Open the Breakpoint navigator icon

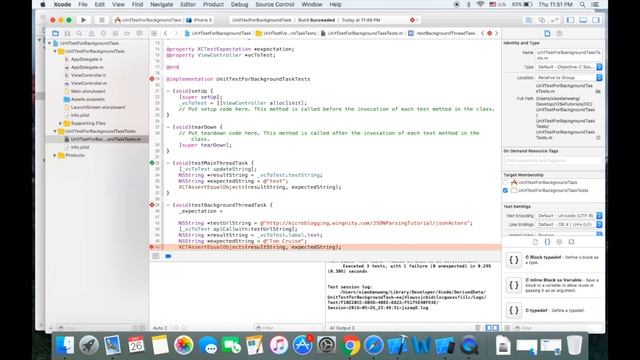pyautogui.click(x=127, y=33)
